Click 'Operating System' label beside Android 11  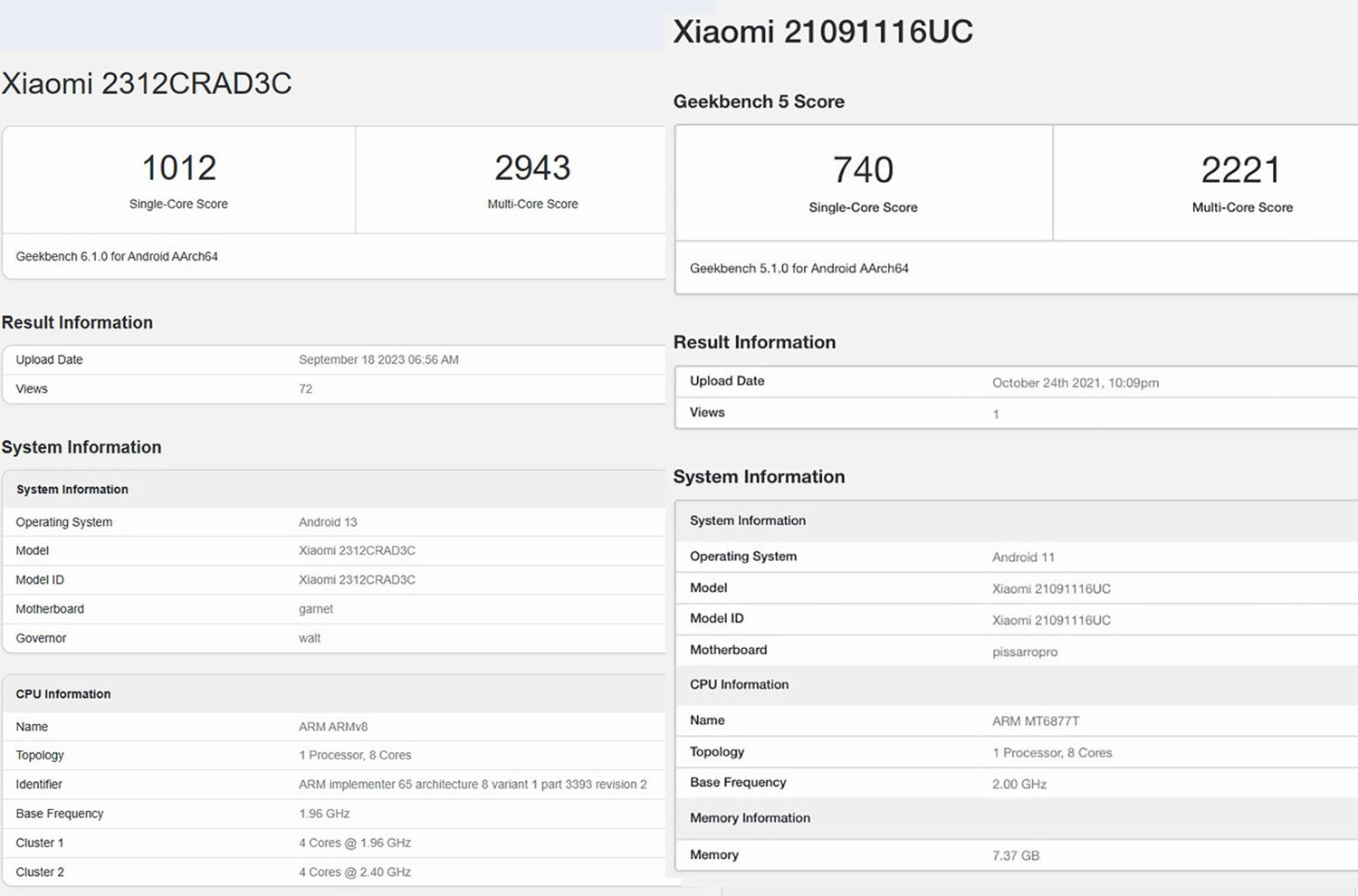(x=743, y=556)
